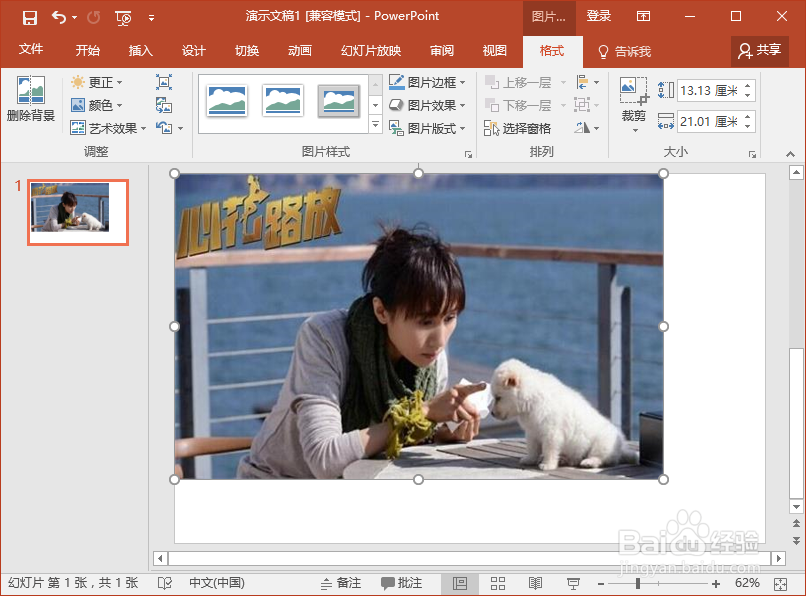Toggle Notes (备注) pane
Image resolution: width=806 pixels, height=596 pixels.
(x=341, y=583)
